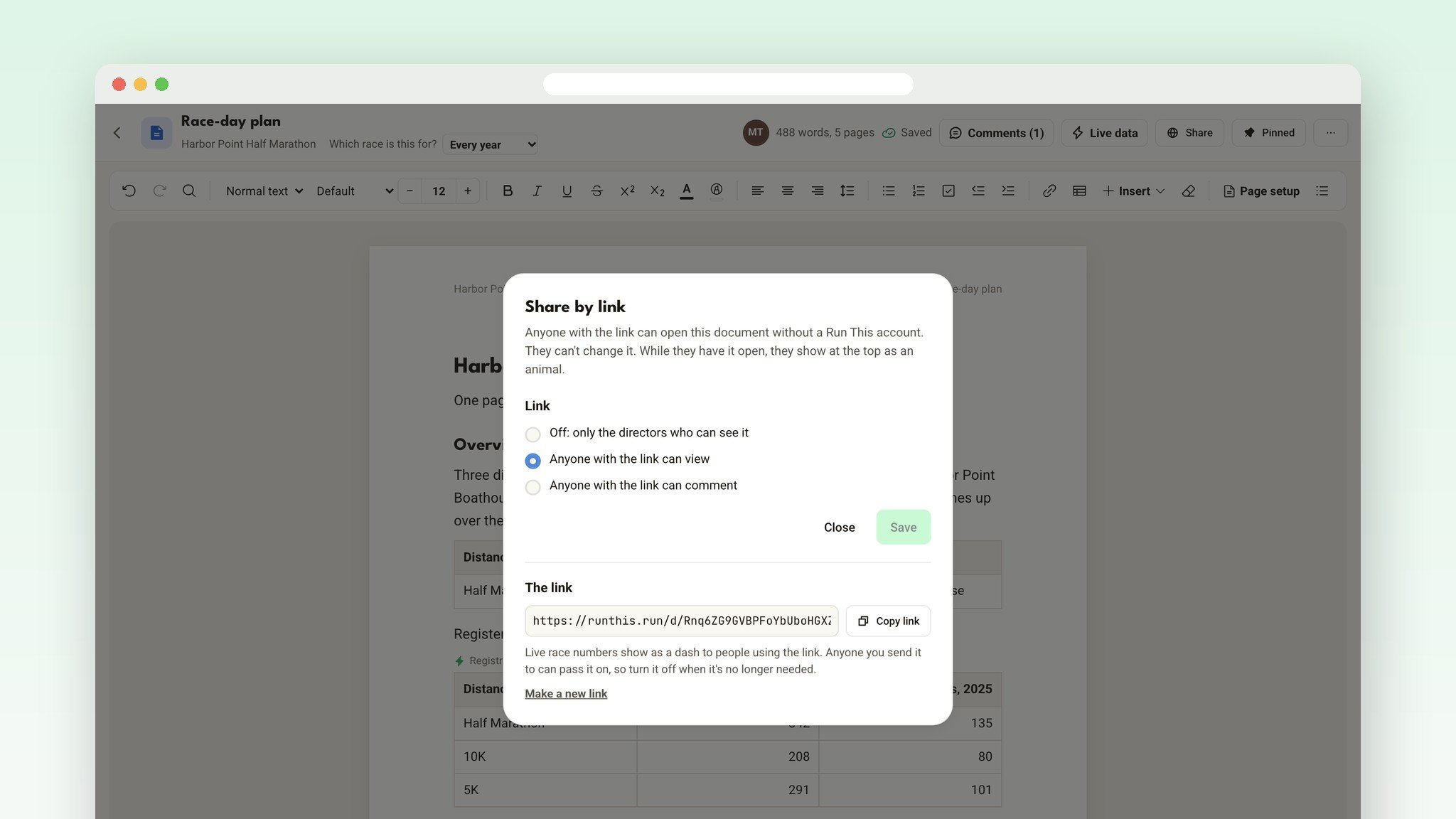
Task: Click the Undo icon in the toolbar
Action: click(129, 191)
